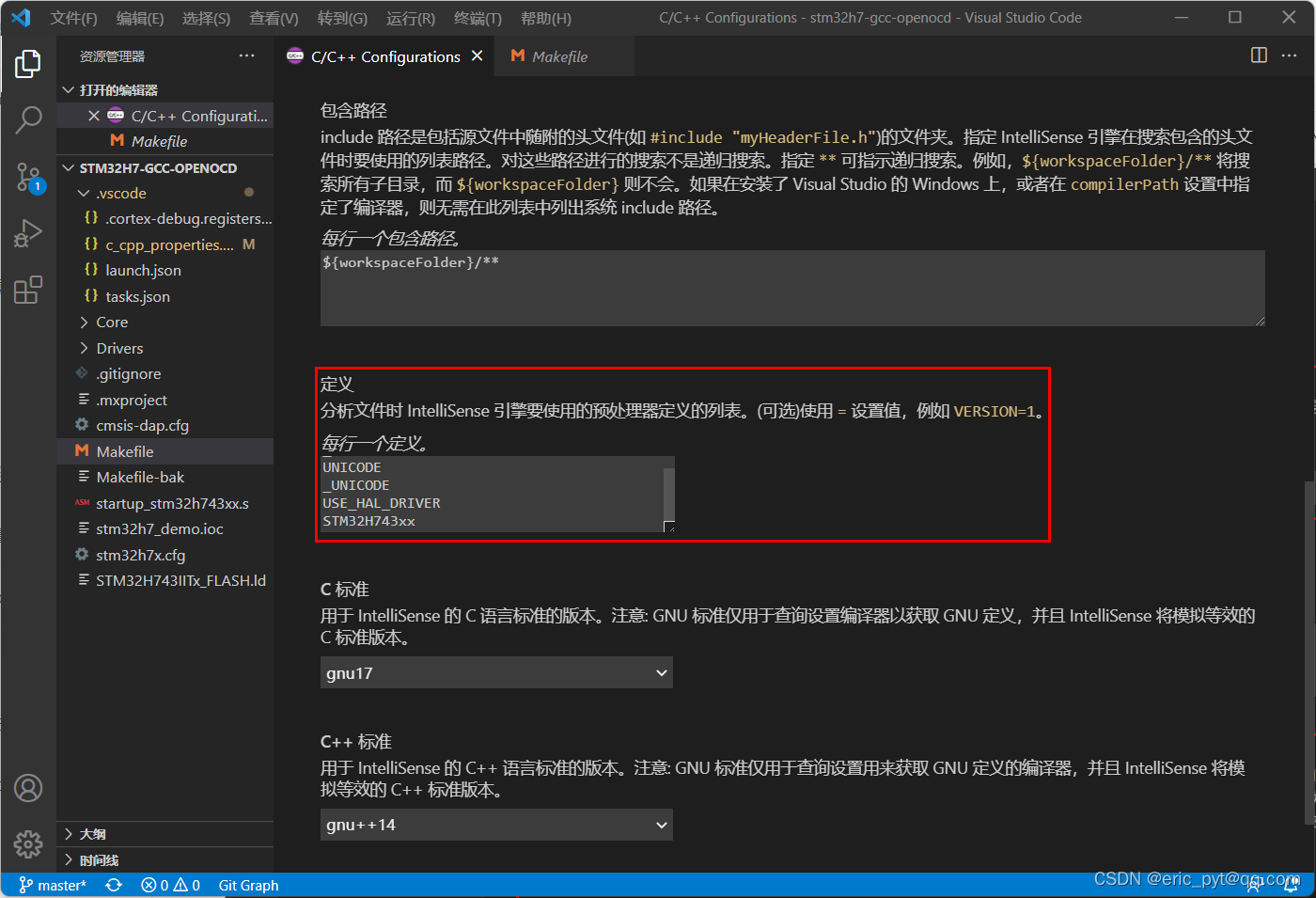Open the .mxproject file

[165, 400]
